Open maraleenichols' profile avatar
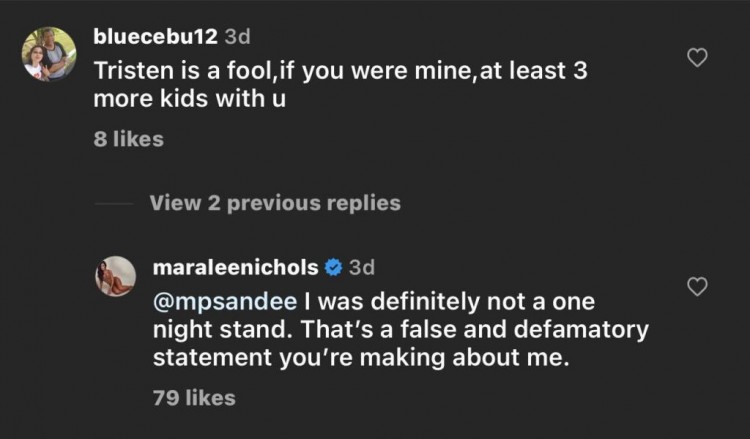The image size is (750, 439). point(115,276)
